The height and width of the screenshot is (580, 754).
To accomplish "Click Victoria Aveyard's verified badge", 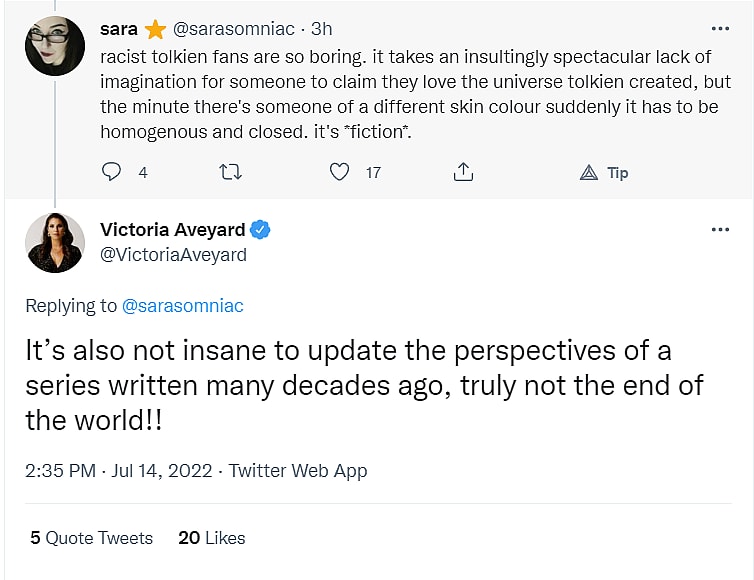I will (260, 230).
